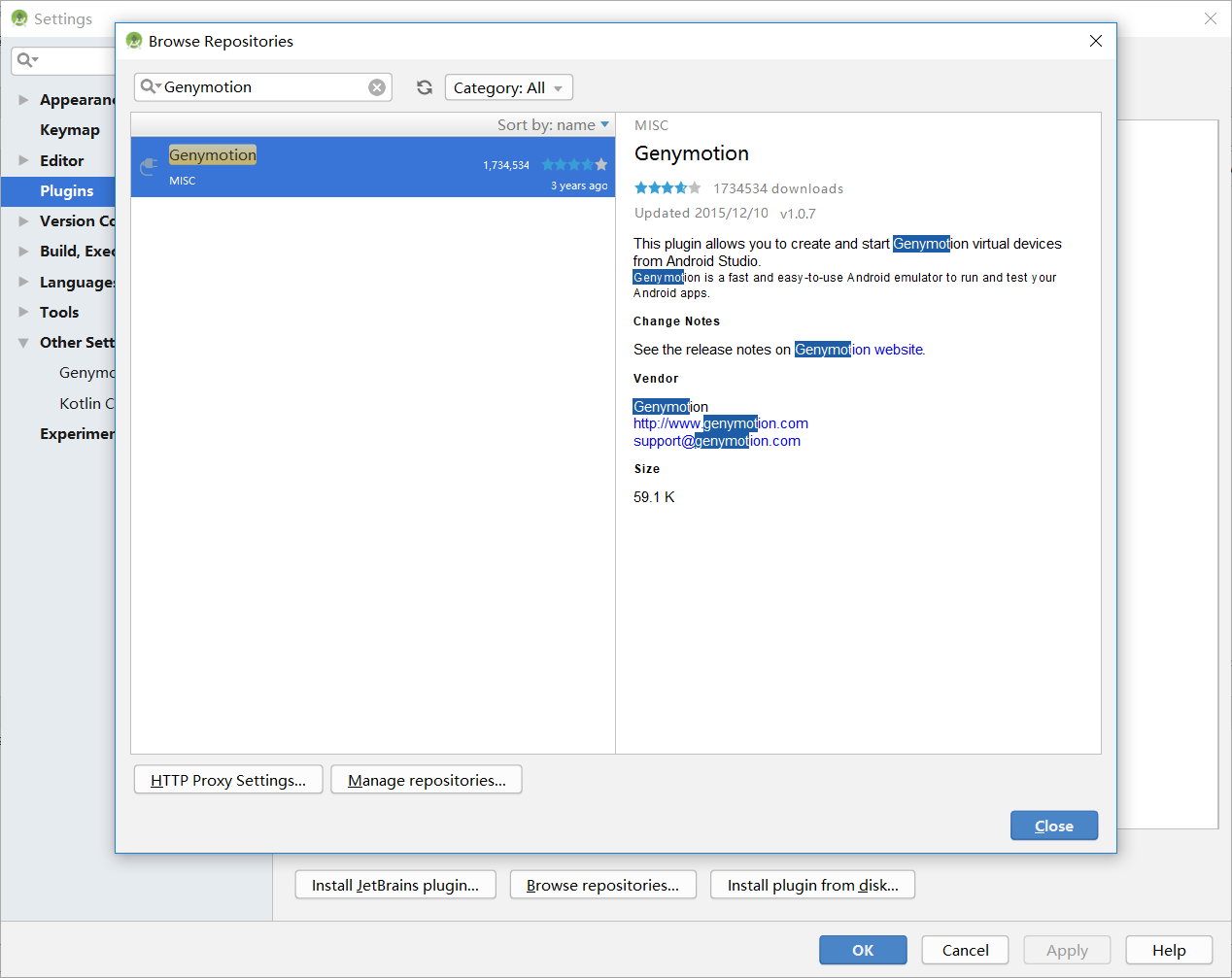Select Genymotion under Other Settings

click(x=87, y=373)
